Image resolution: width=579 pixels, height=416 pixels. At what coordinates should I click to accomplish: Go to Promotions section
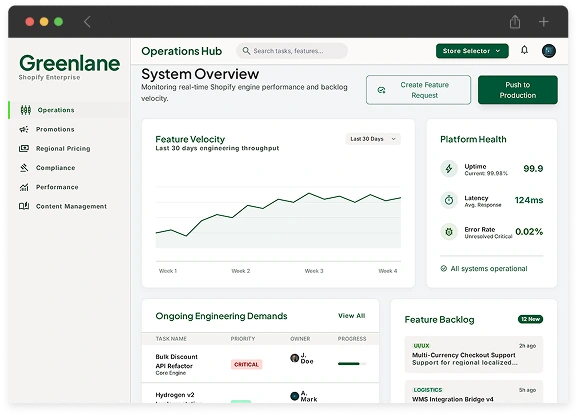(x=69, y=129)
